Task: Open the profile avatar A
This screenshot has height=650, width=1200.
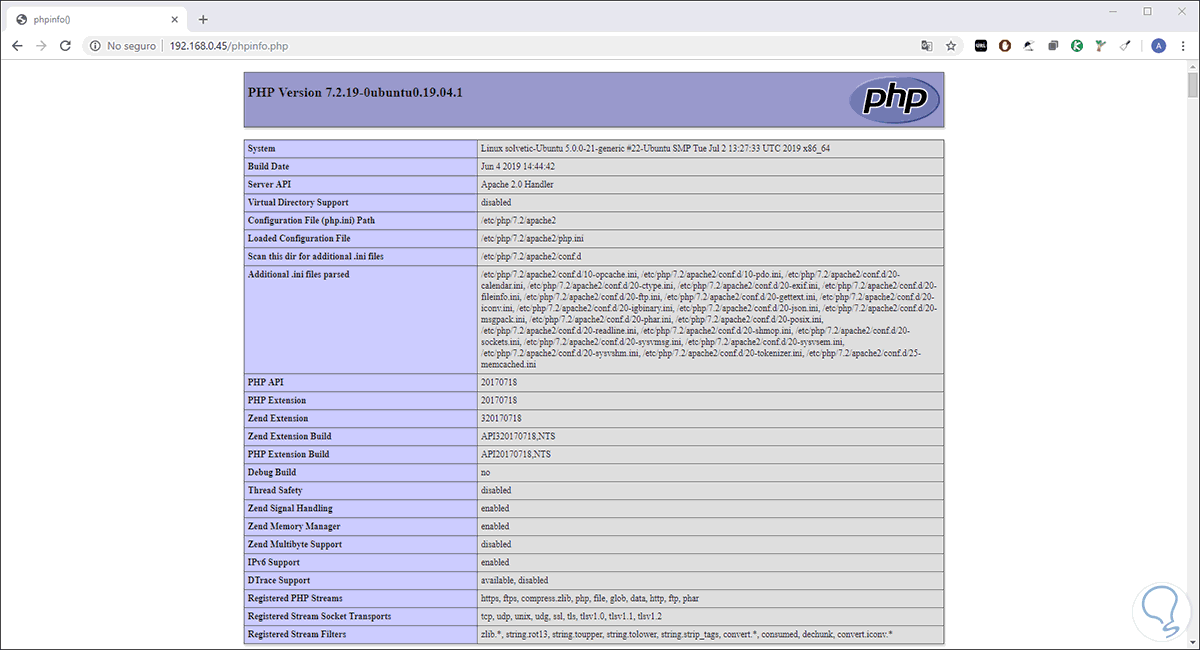Action: coord(1158,46)
